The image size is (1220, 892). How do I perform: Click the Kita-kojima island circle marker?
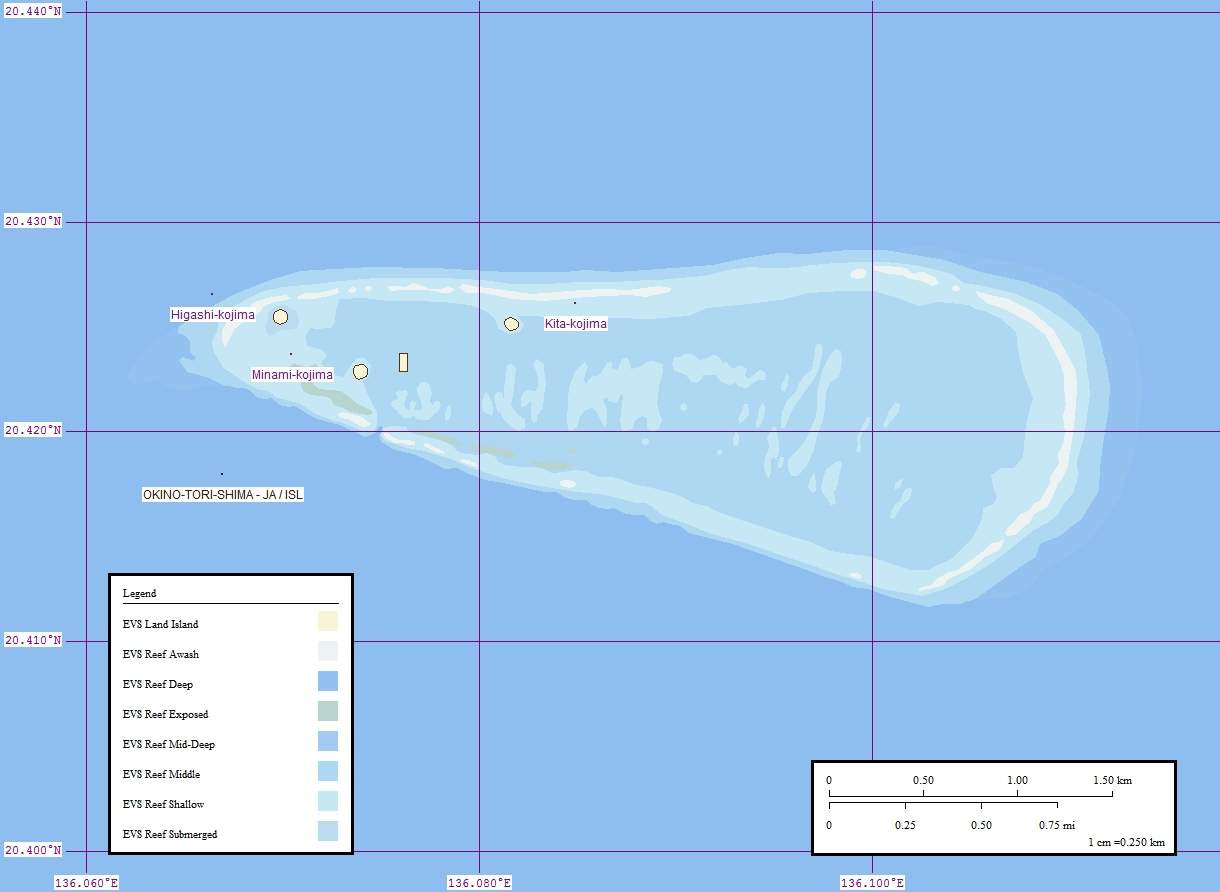click(511, 324)
